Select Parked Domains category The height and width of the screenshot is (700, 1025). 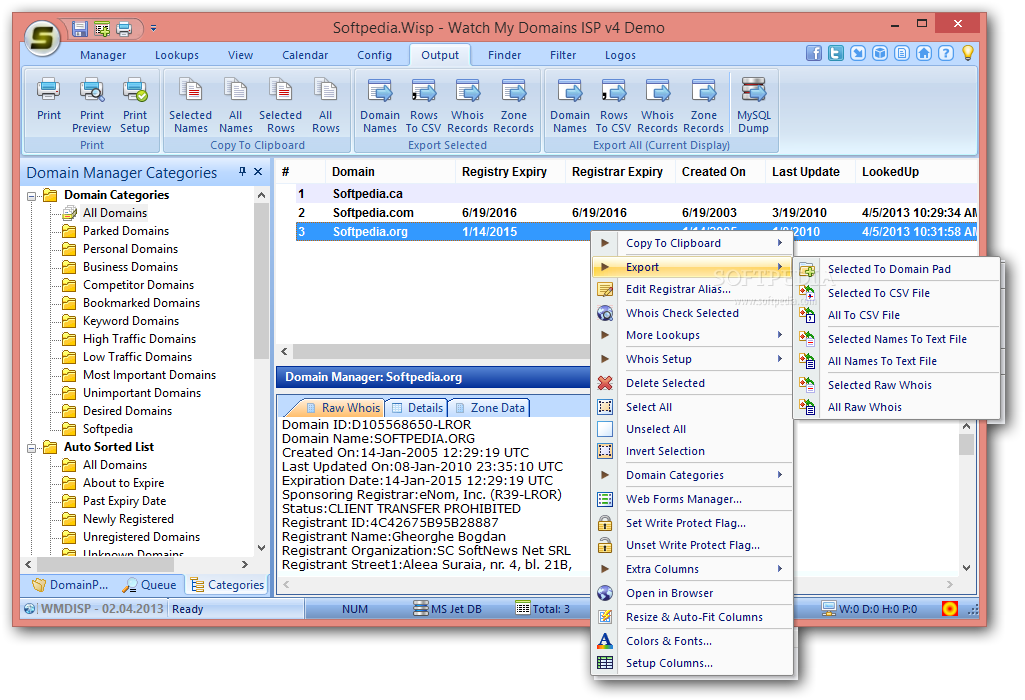pos(126,231)
